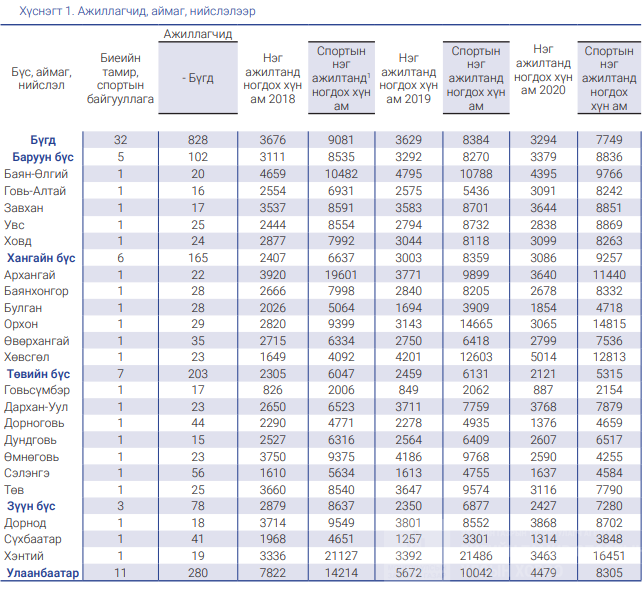This screenshot has height=605, width=644.
Task: Select the 'Булган' row label
Action: coord(23,308)
